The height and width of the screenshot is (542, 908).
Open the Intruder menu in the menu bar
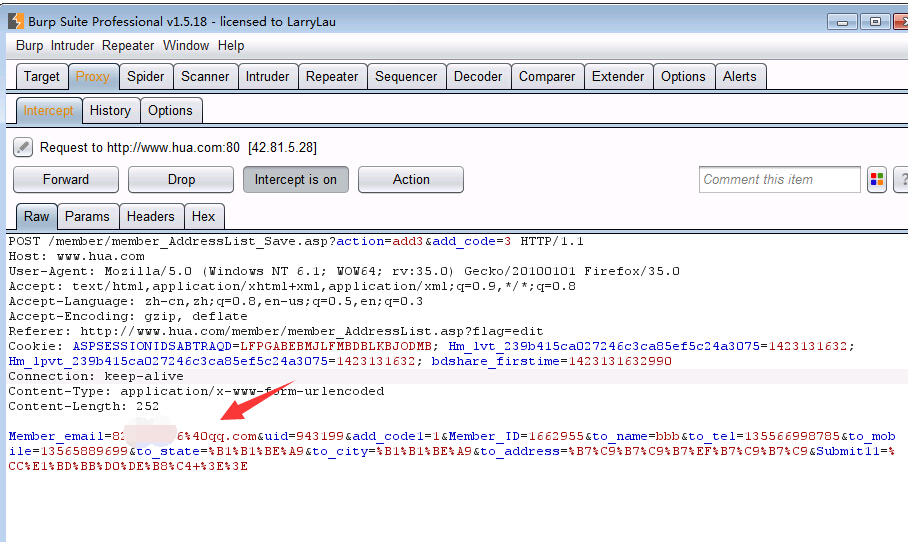pos(72,46)
